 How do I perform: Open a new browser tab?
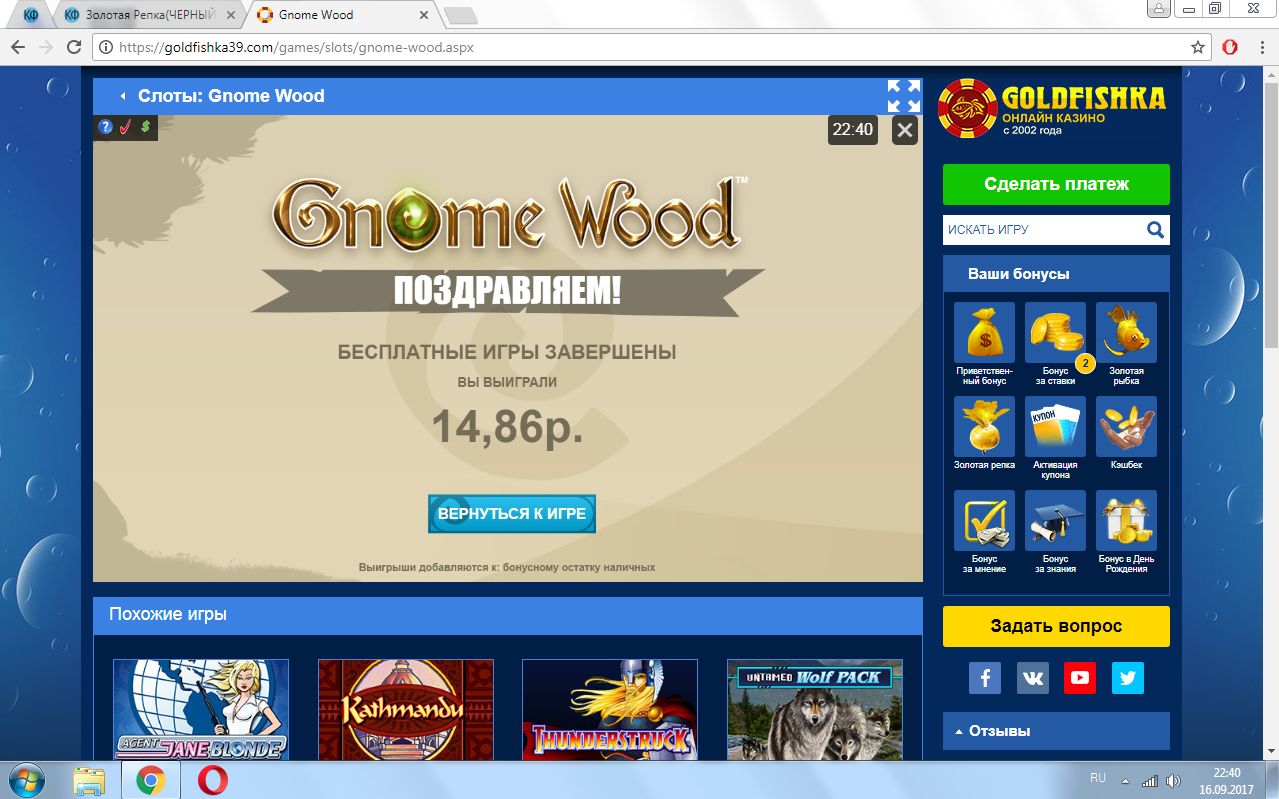pos(460,15)
